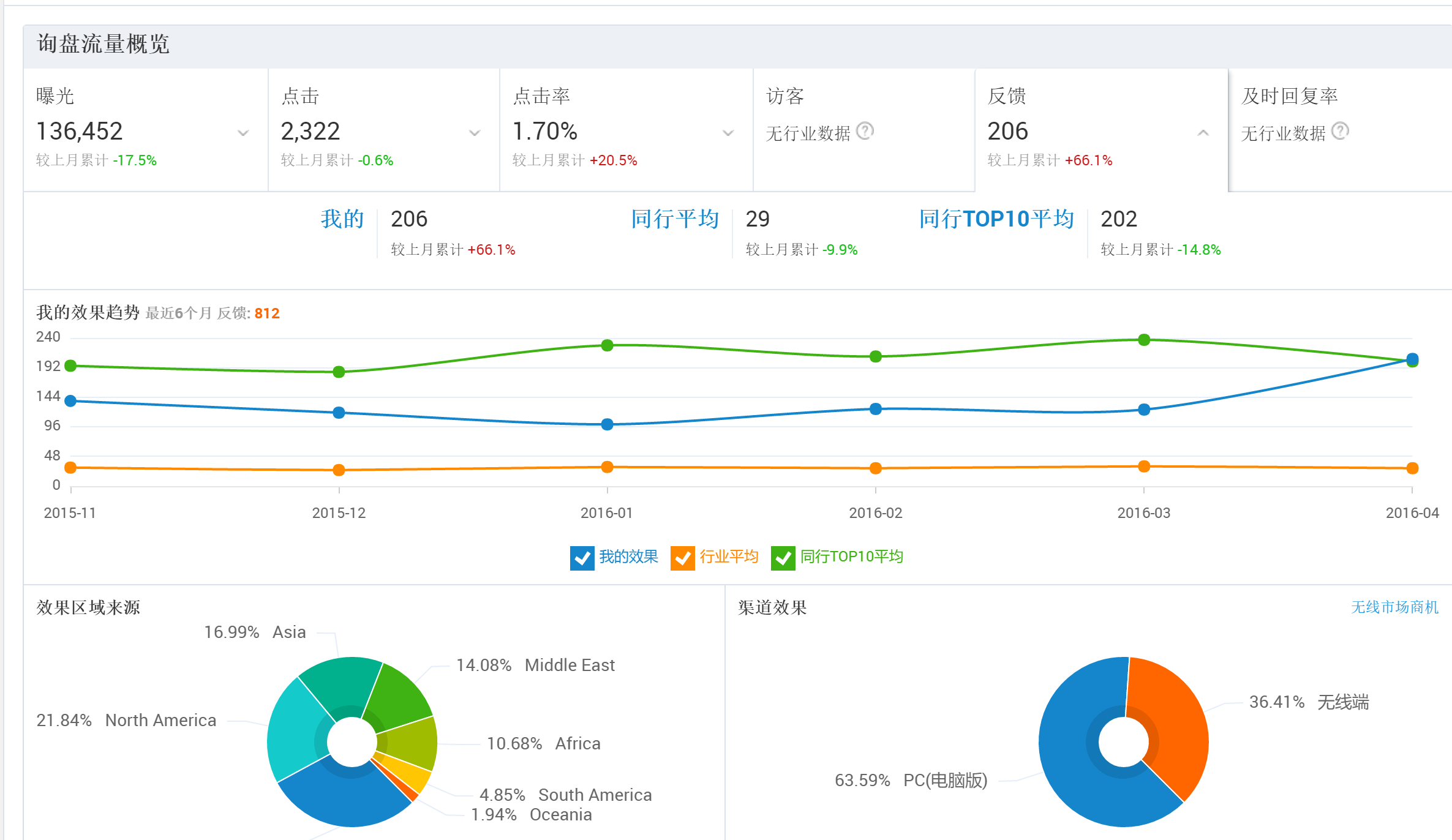This screenshot has width=1452, height=840.
Task: Collapse the 反馈 card chevron
Action: 1203,133
